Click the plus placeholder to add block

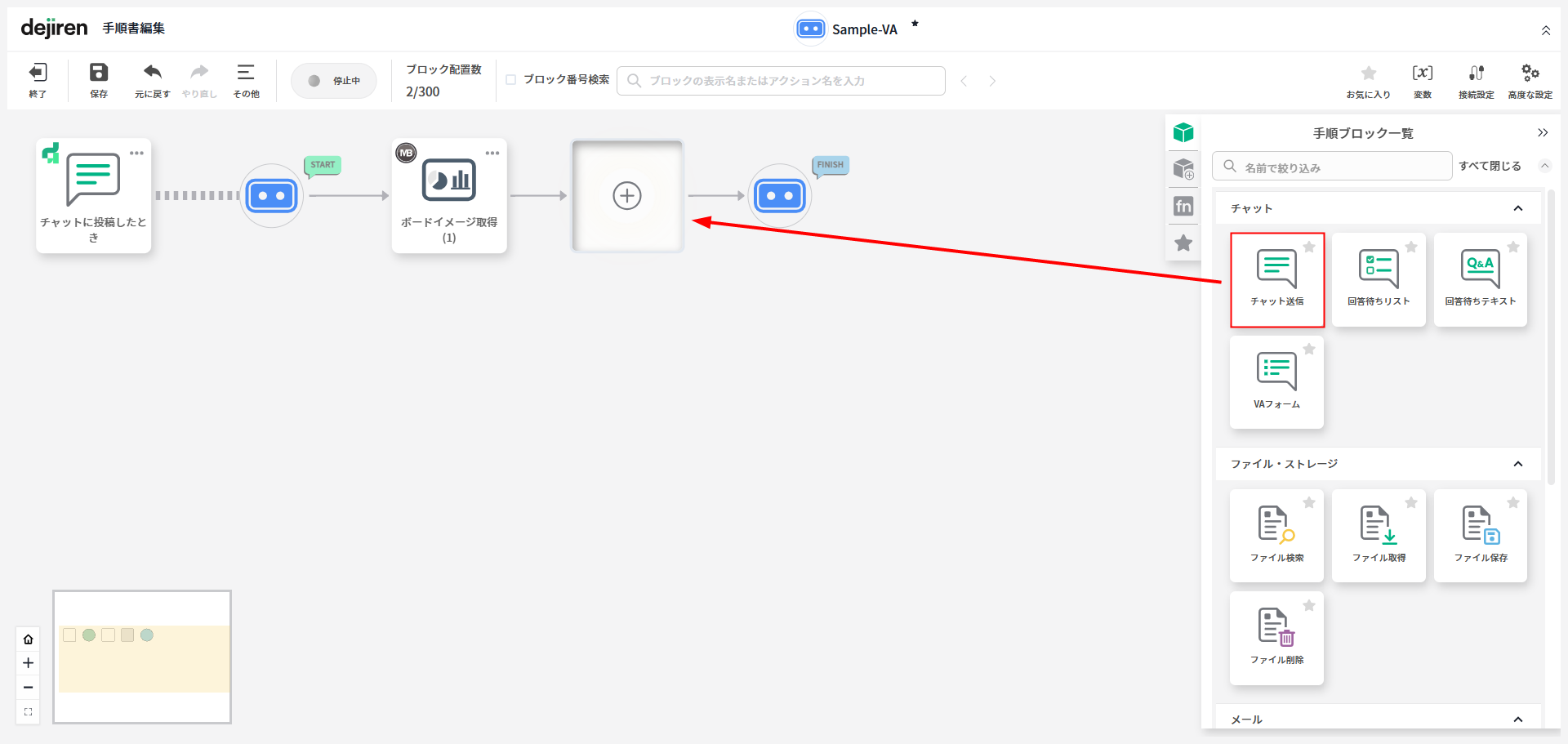click(627, 196)
